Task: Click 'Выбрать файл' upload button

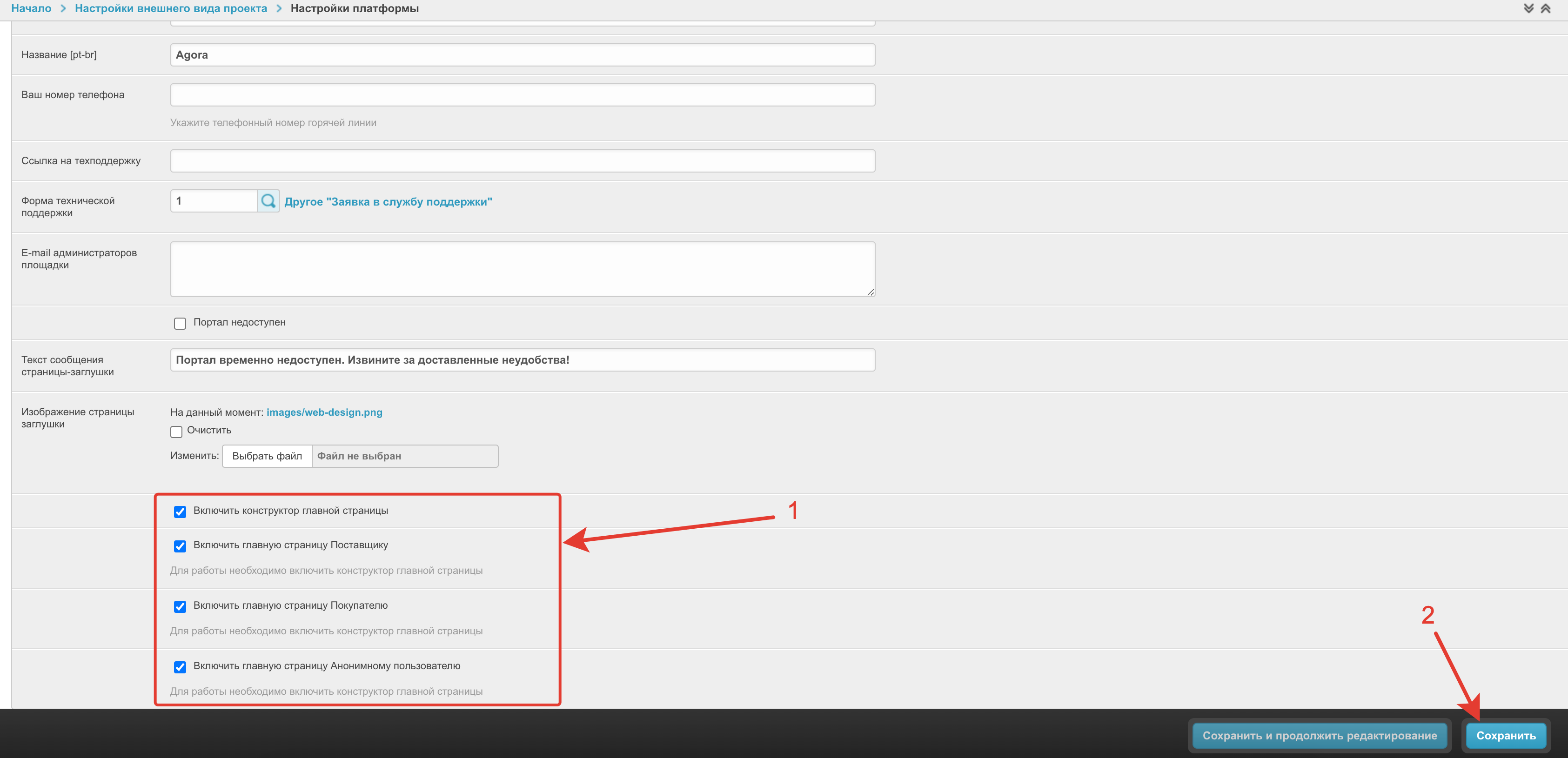Action: point(267,456)
